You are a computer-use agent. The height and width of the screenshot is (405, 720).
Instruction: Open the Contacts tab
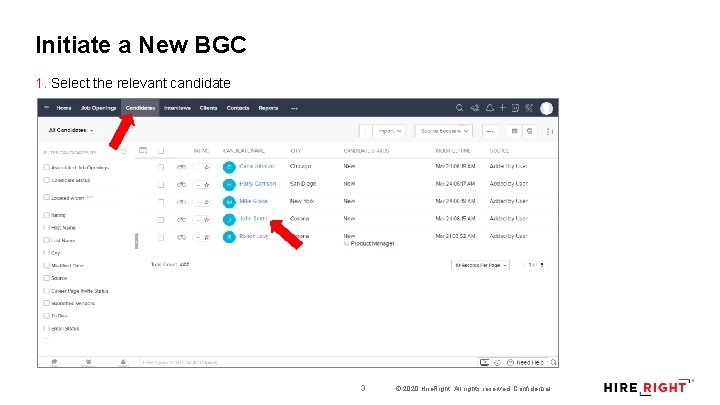click(x=238, y=108)
